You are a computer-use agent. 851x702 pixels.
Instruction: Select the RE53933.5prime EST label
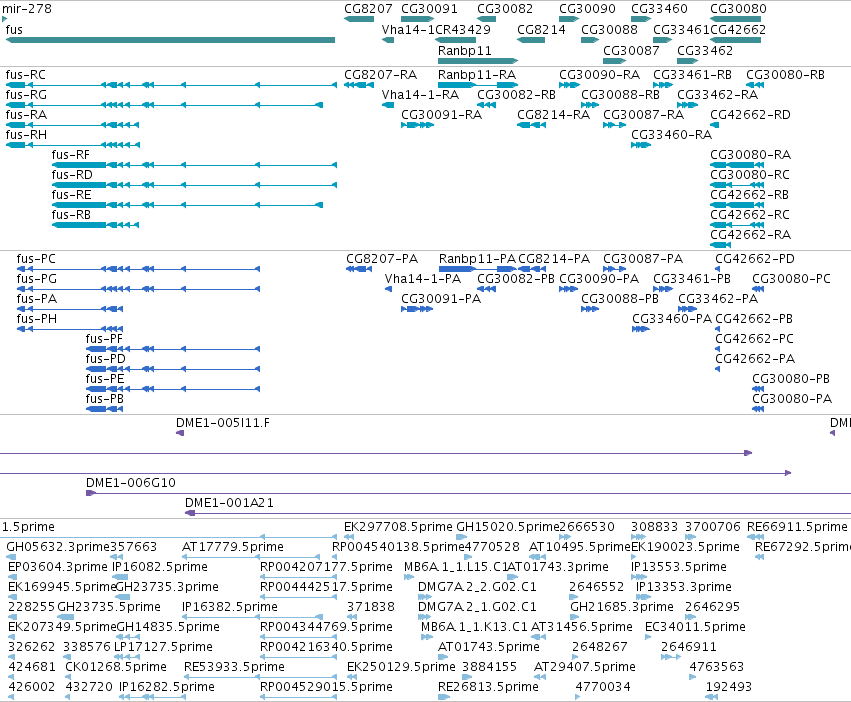coord(234,667)
